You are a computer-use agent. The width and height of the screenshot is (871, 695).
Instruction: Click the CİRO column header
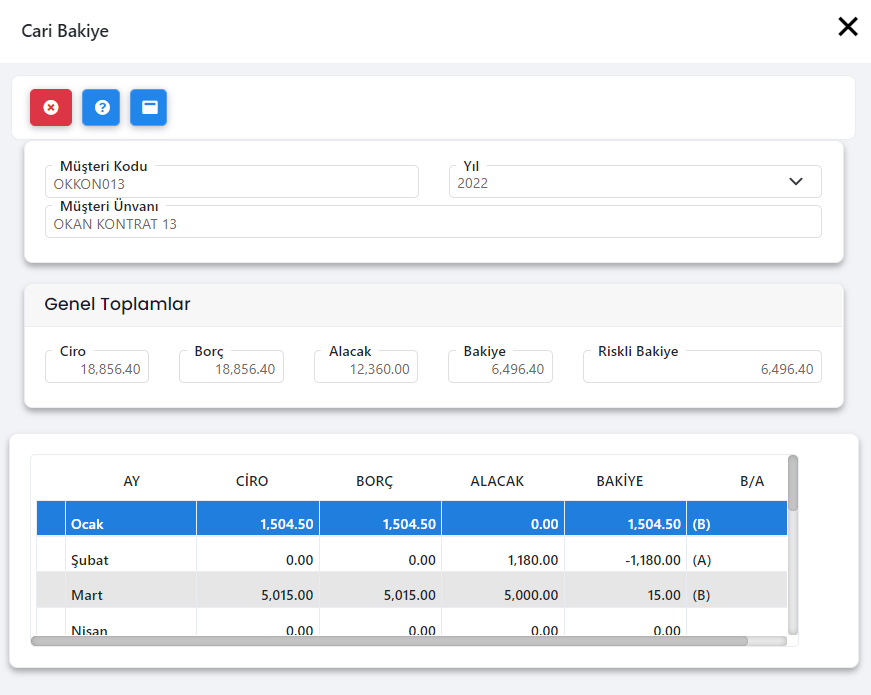[252, 481]
